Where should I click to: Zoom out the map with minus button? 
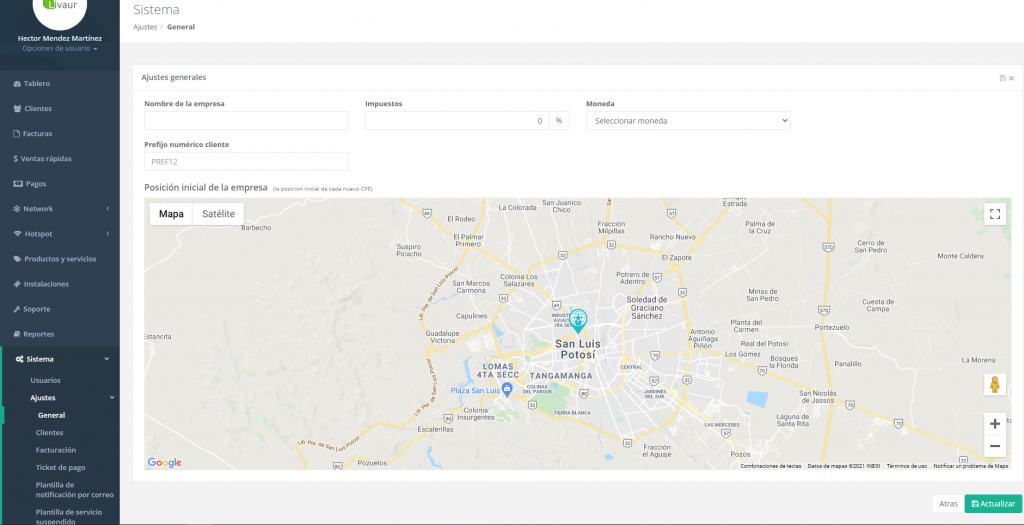pyautogui.click(x=995, y=446)
